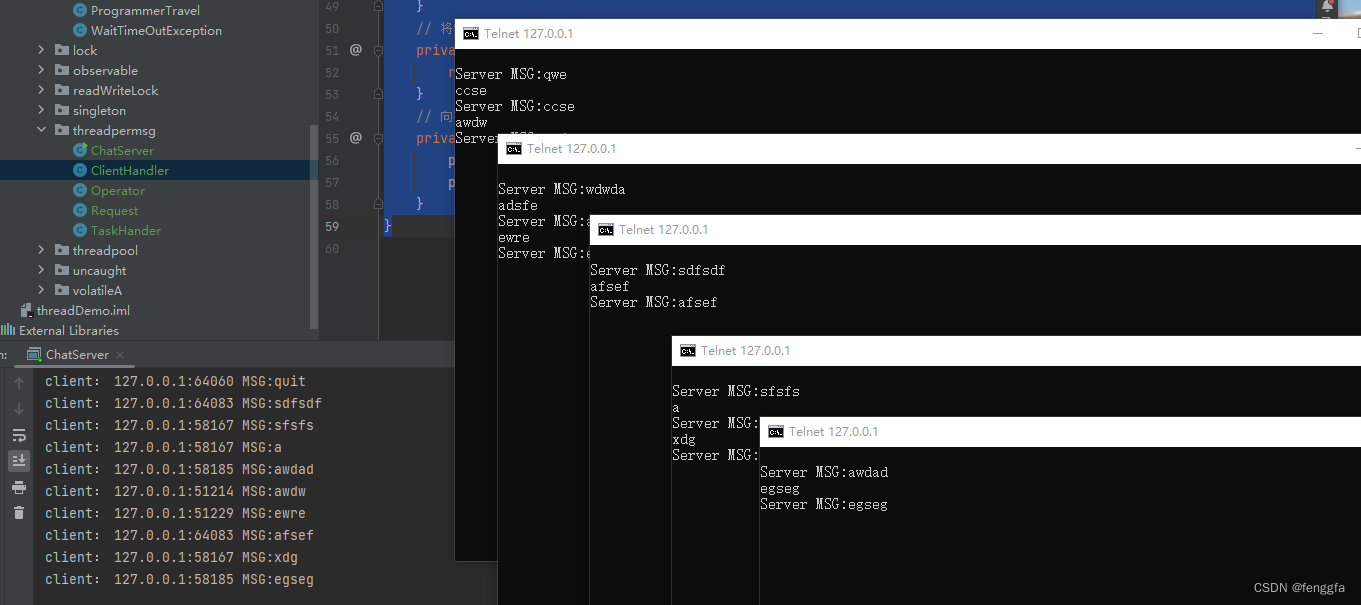Click 'MSG:quit' line in Run console
This screenshot has width=1361, height=605.
tap(176, 381)
